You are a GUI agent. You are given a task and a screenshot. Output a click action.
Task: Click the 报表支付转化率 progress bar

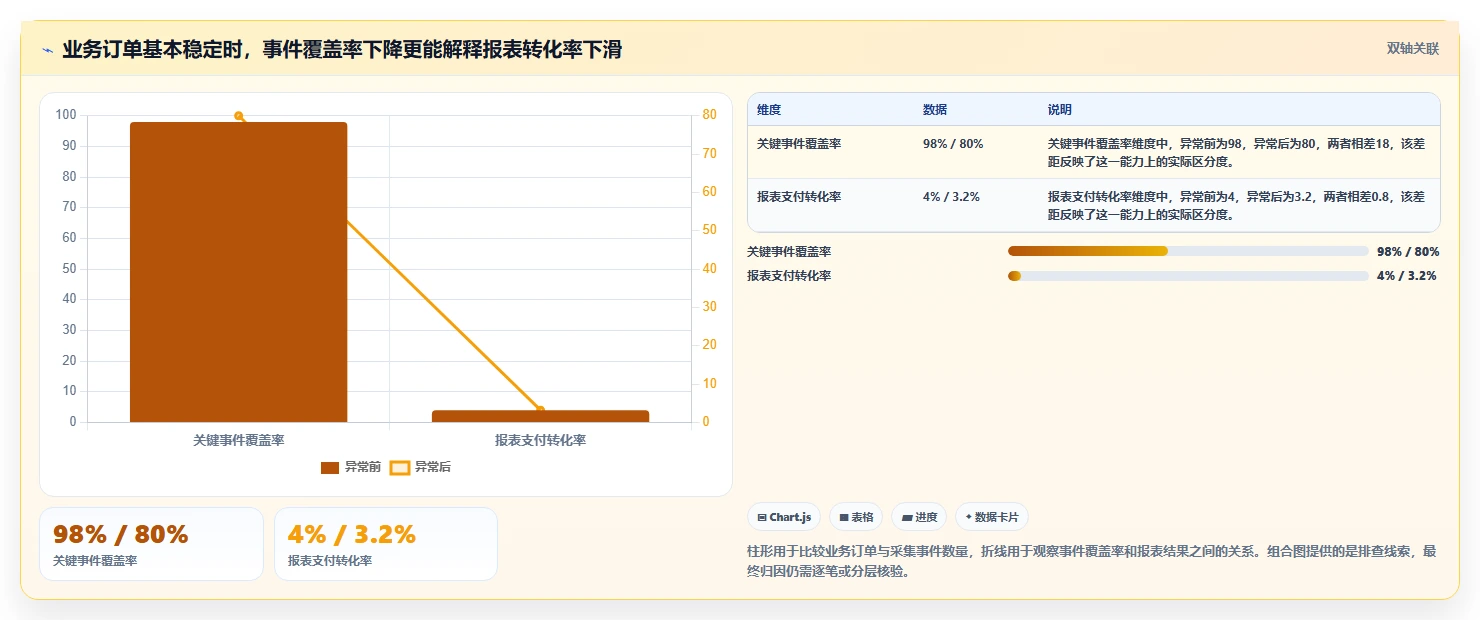pos(1188,276)
